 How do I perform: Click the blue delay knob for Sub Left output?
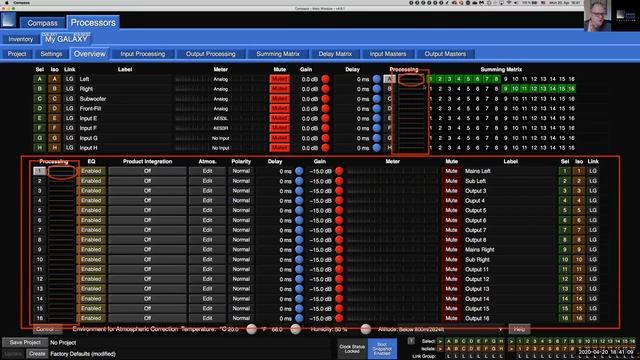pyautogui.click(x=299, y=181)
